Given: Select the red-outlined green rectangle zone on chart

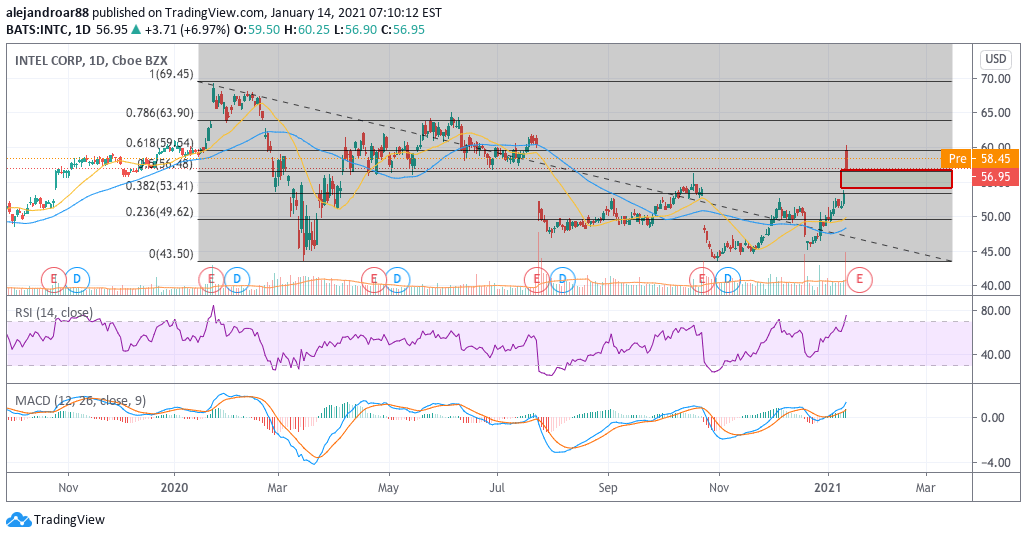Looking at the screenshot, I should point(896,179).
